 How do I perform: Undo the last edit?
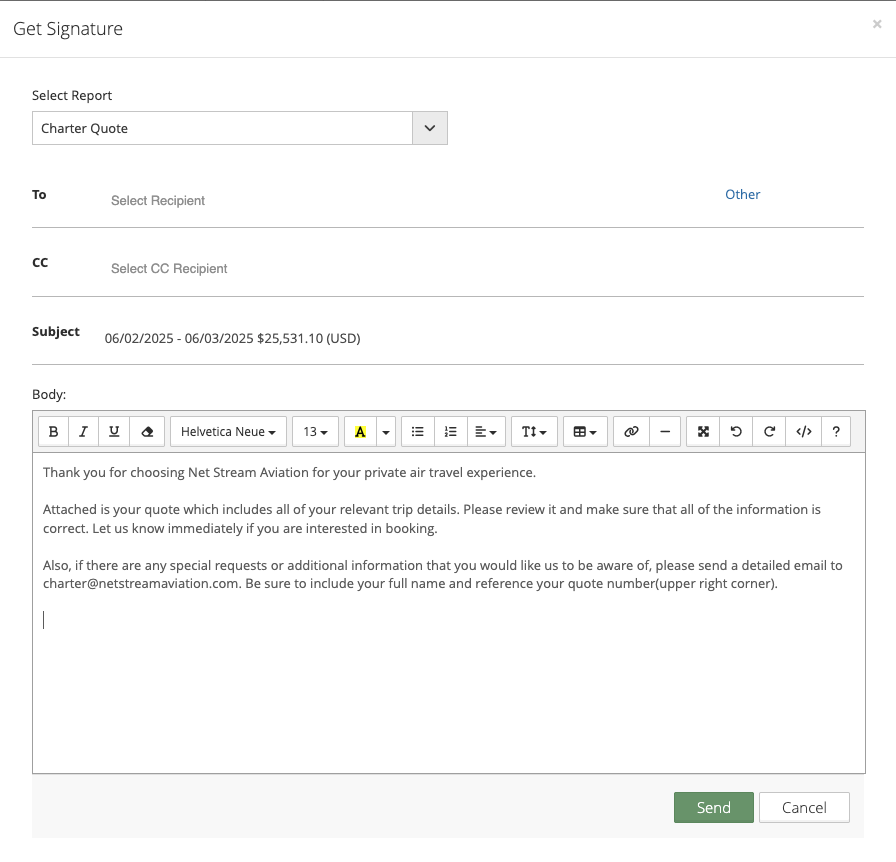pos(737,432)
